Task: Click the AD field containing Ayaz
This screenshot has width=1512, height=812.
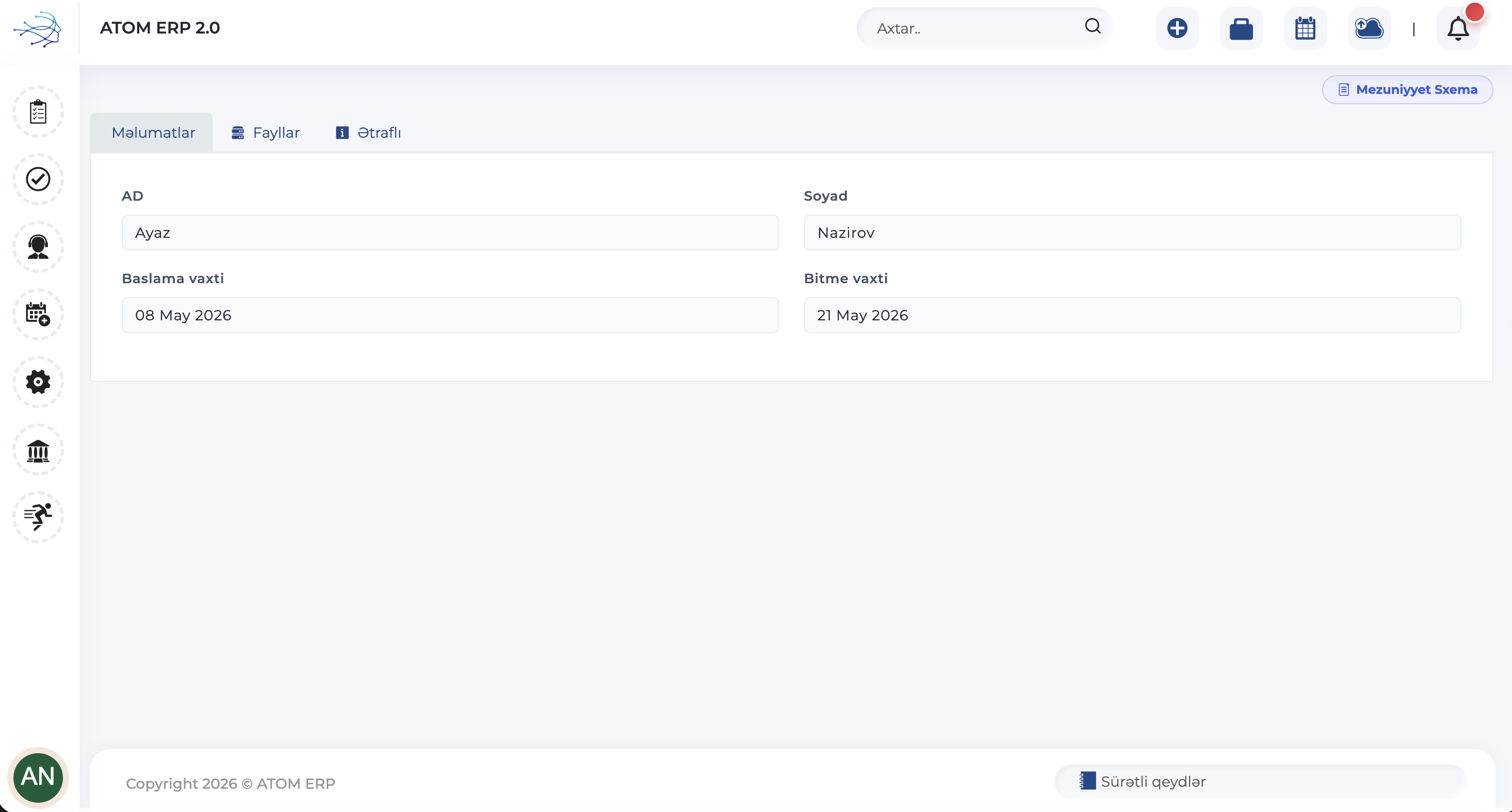Action: click(x=450, y=233)
